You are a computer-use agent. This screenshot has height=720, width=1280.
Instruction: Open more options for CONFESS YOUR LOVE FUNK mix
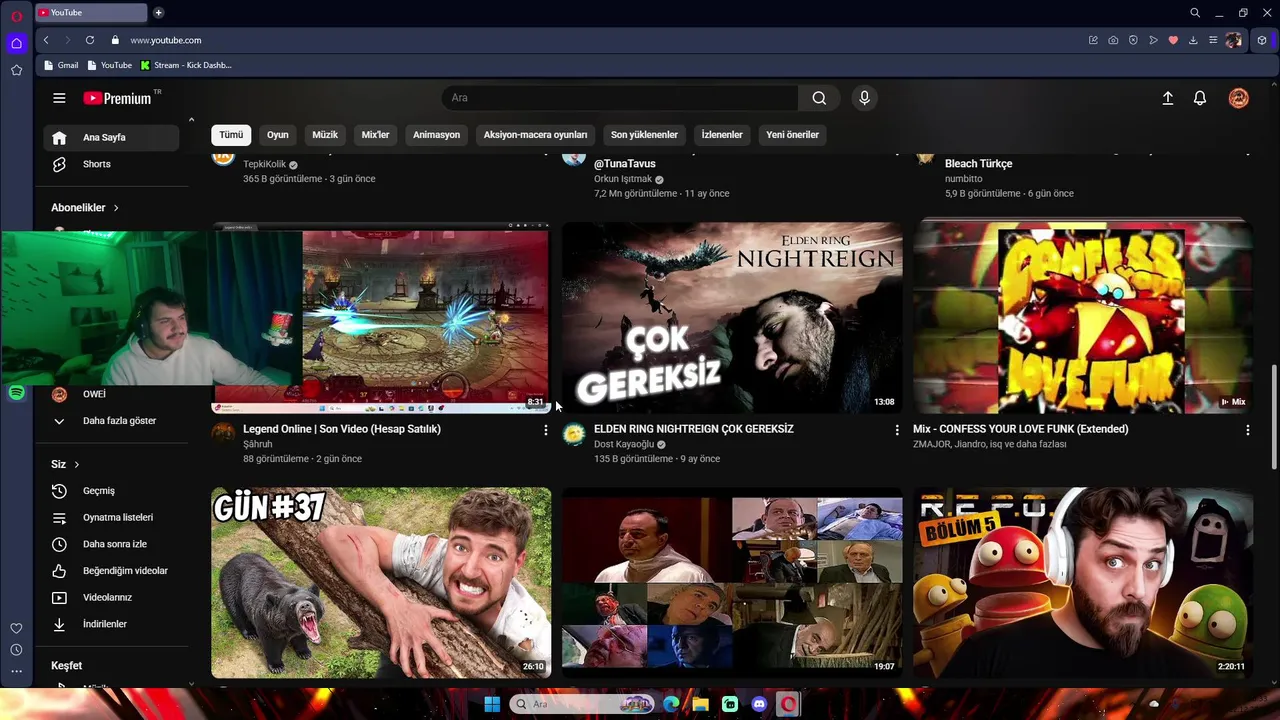(x=1247, y=430)
